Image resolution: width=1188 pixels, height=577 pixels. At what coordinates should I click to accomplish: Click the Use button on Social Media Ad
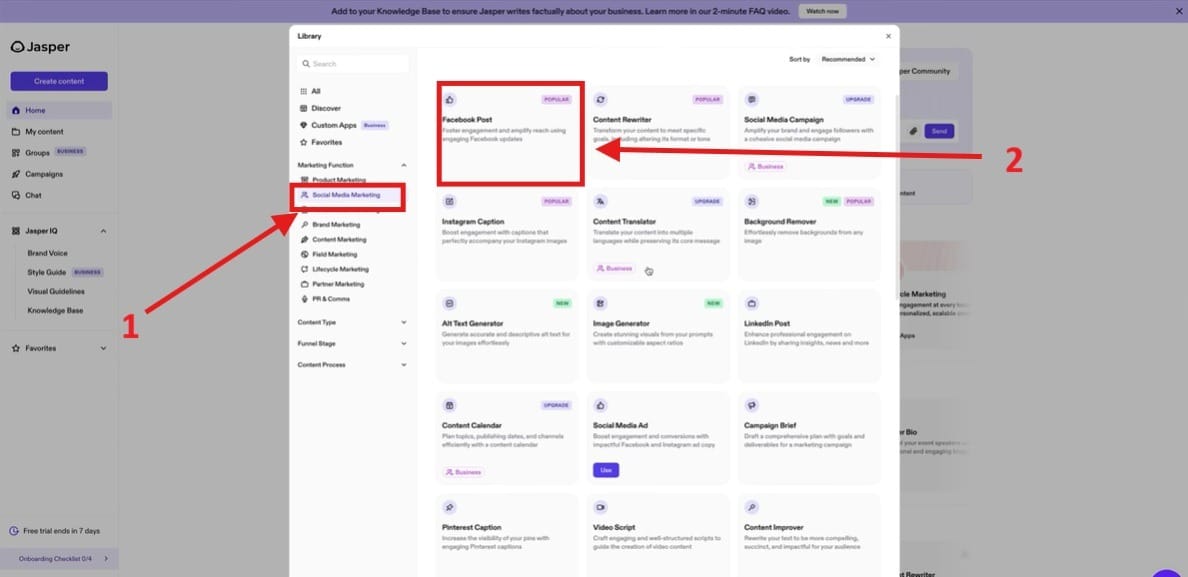coord(606,468)
